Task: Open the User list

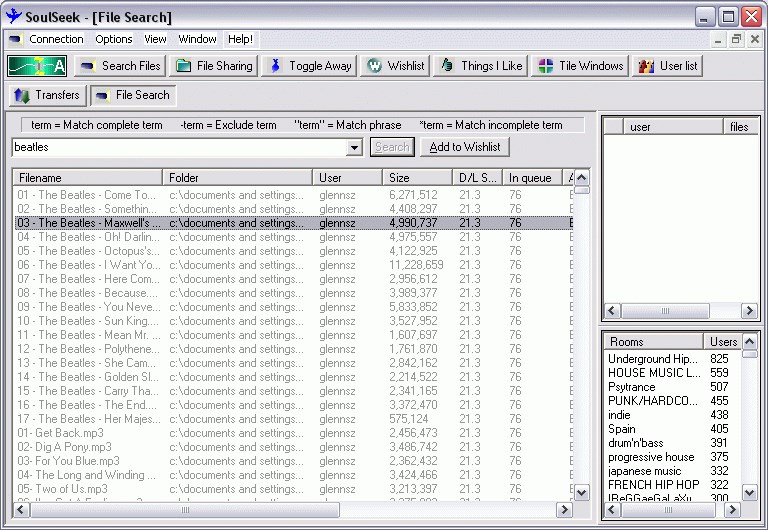Action: (668, 66)
